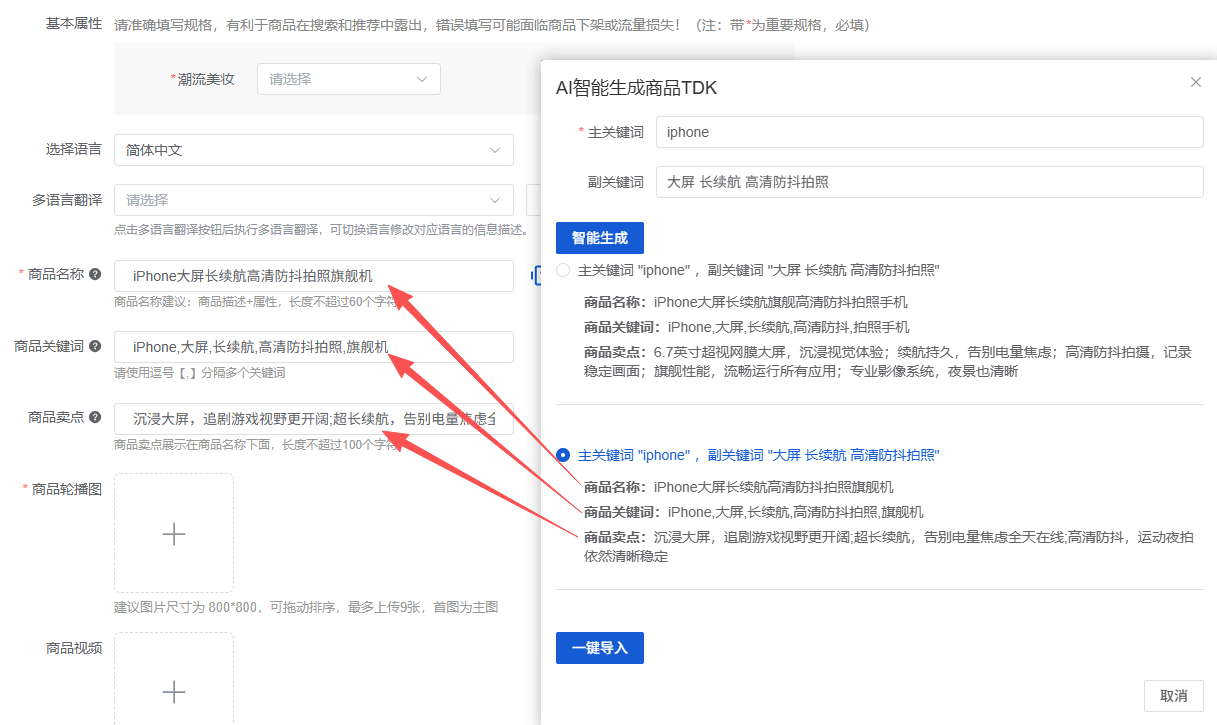Click into the 商品卖点 input field
Screen dimensions: 1217x725
point(314,419)
